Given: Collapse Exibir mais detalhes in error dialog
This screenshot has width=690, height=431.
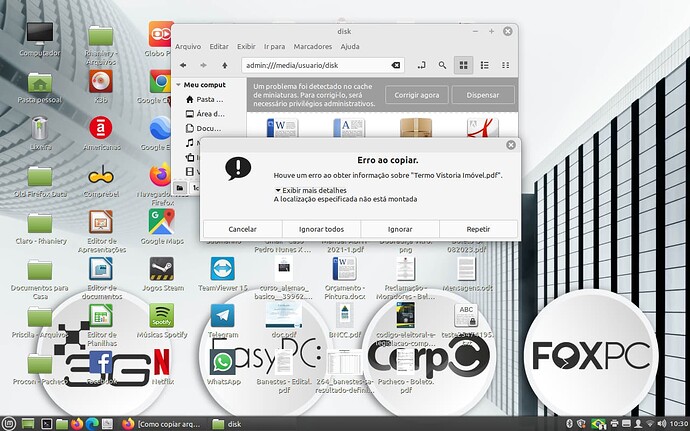Looking at the screenshot, I should pos(311,190).
